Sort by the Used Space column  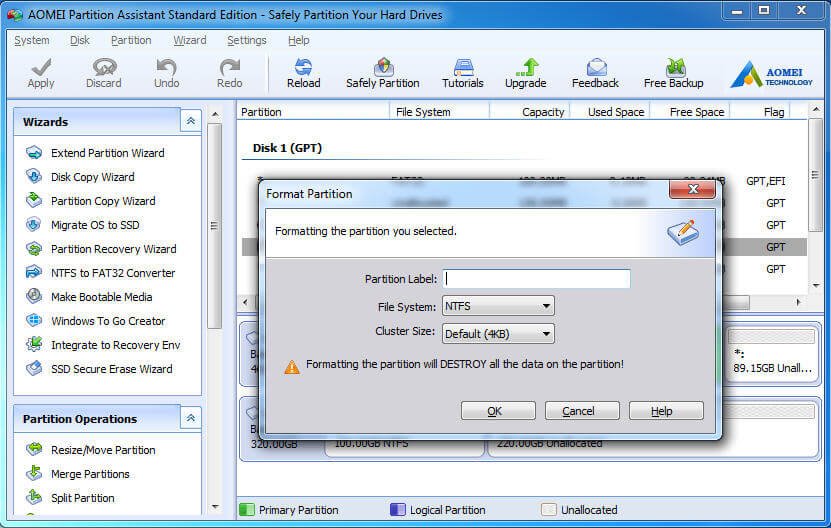[x=611, y=112]
